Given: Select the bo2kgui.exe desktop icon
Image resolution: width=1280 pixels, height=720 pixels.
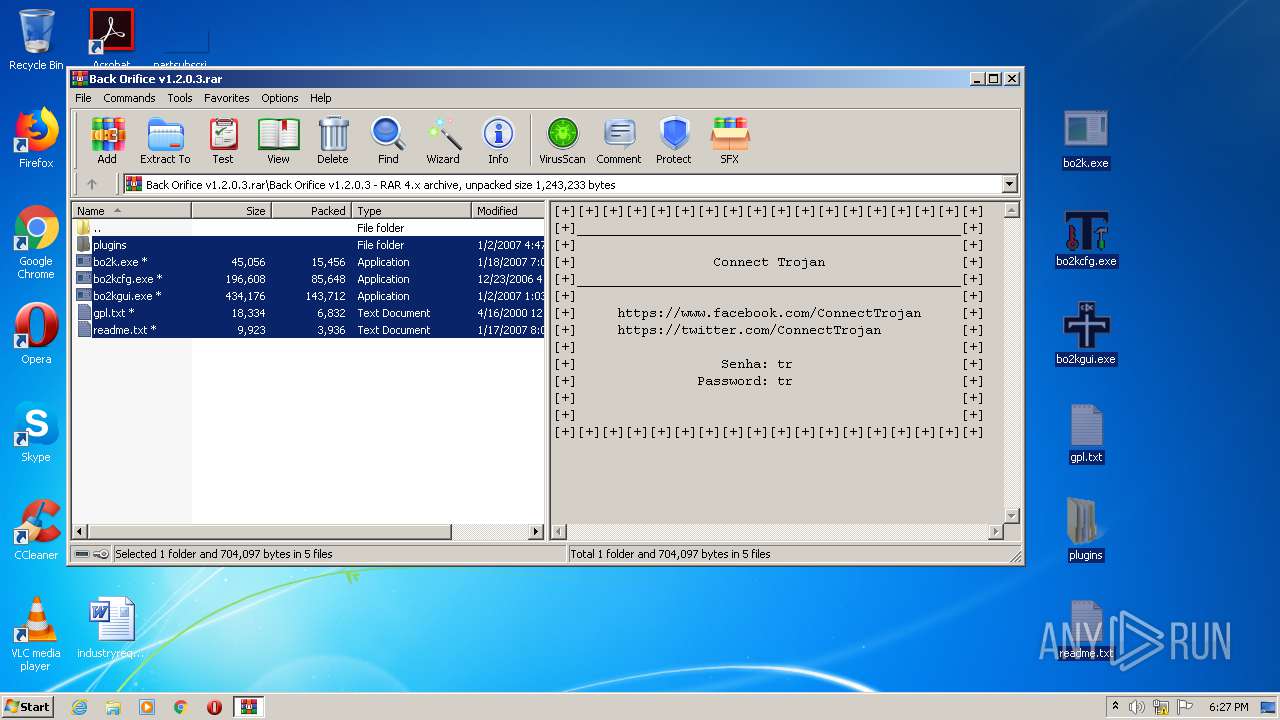Looking at the screenshot, I should pyautogui.click(x=1086, y=335).
